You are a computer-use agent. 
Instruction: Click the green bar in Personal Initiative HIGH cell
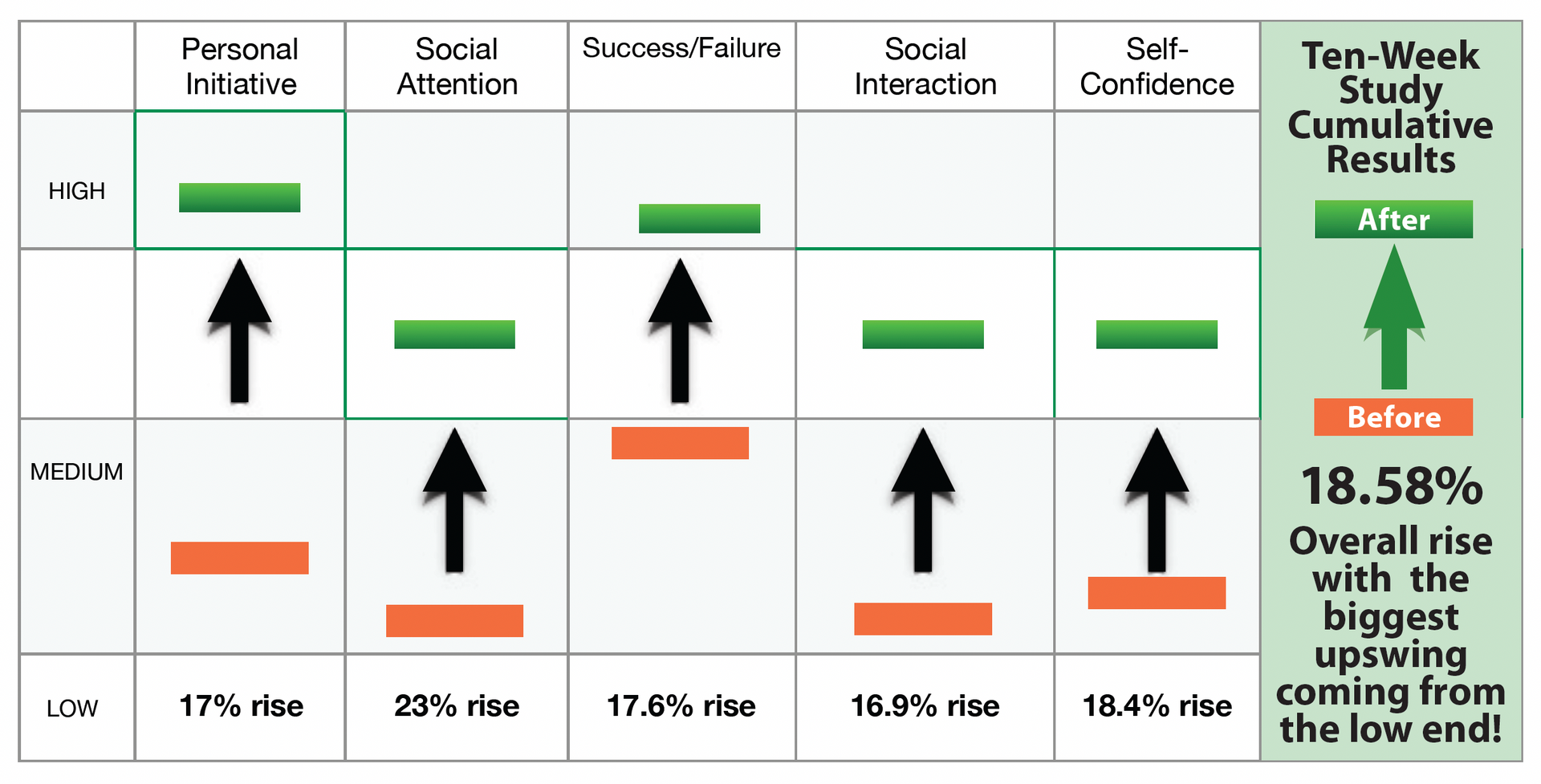click(239, 197)
